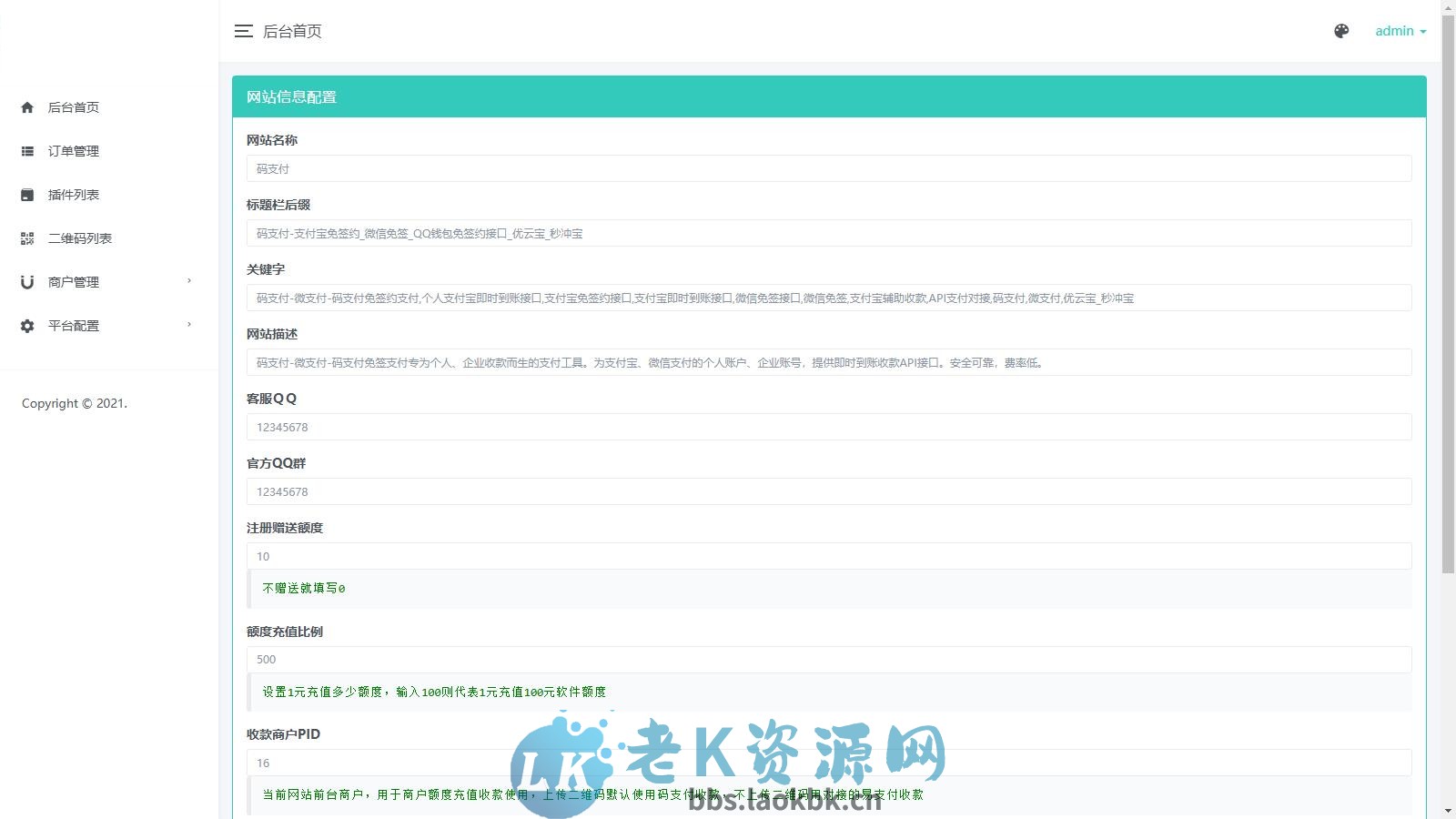Select the 订单管理 list icon
The image size is (1456, 819).
(27, 151)
